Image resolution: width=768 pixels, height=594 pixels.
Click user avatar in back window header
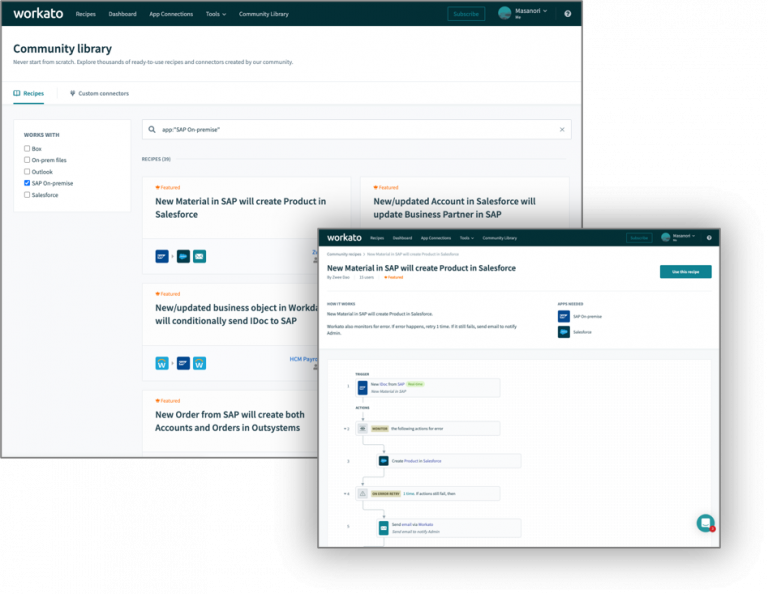point(504,13)
